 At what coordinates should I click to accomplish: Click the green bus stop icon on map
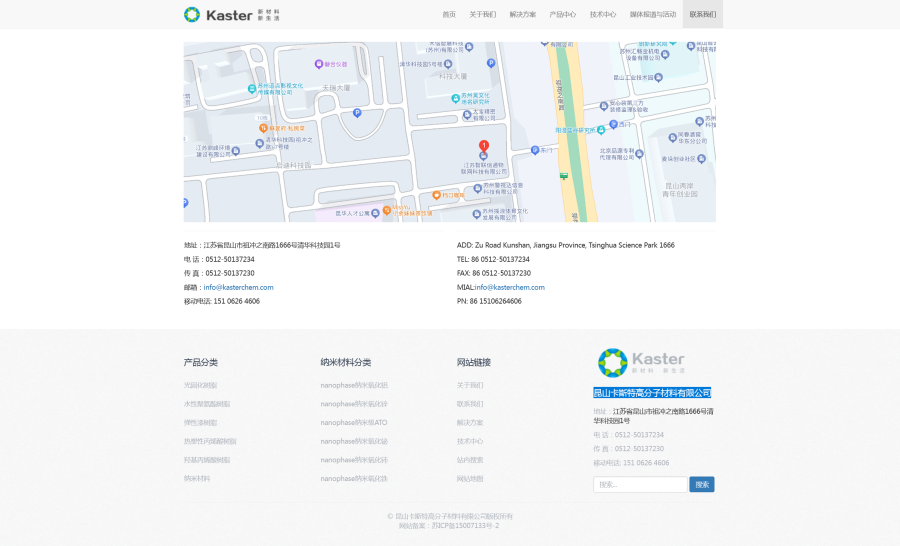pos(564,176)
